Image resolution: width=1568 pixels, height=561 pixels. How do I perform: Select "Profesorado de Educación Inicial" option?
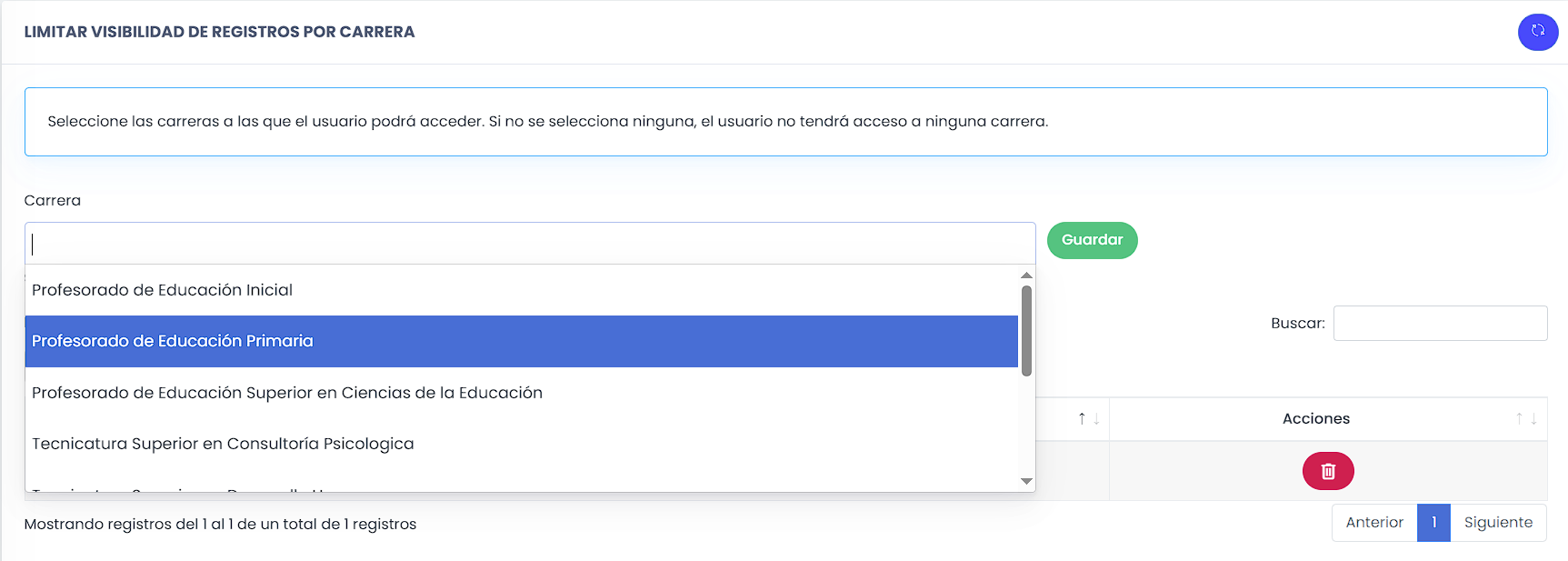[162, 290]
